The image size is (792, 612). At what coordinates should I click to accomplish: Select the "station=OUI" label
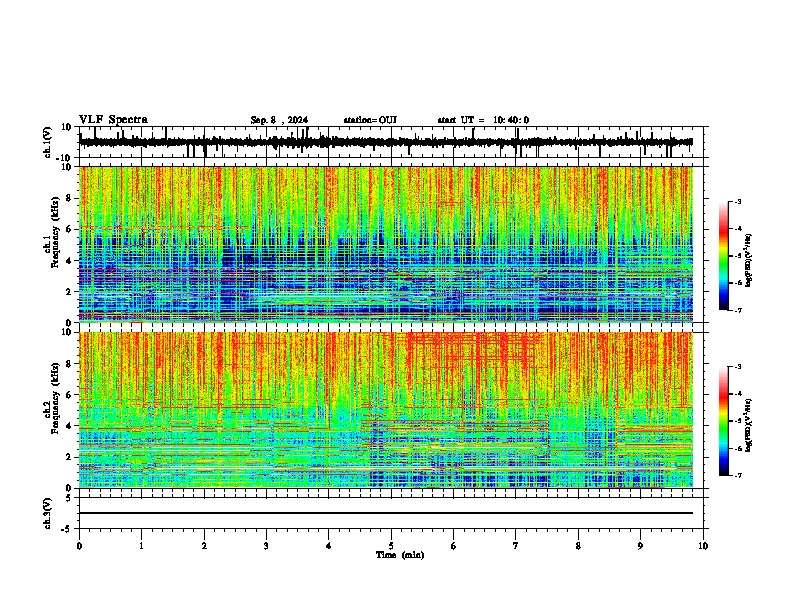370,120
